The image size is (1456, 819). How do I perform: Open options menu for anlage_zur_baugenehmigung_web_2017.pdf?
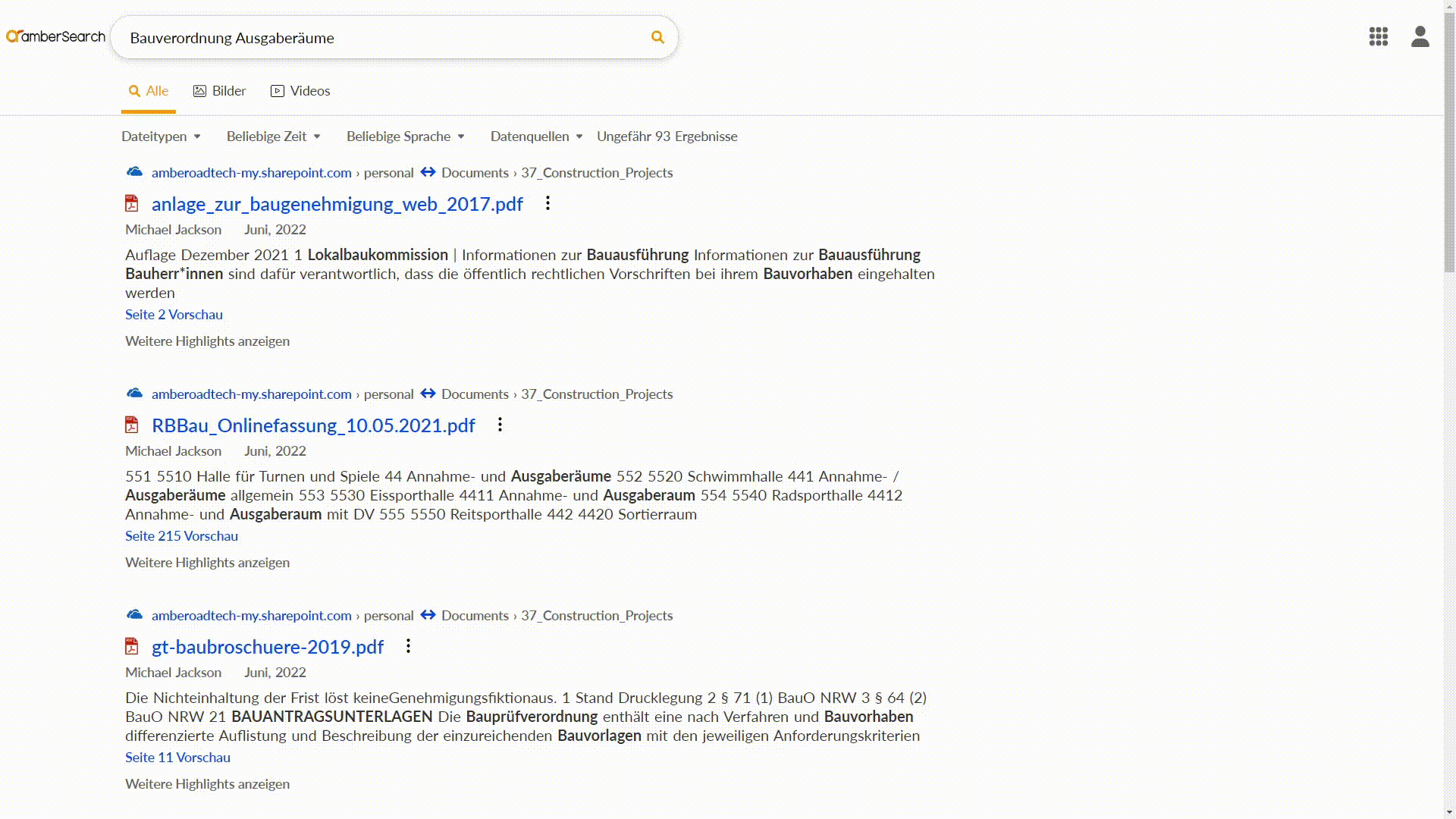tap(548, 203)
